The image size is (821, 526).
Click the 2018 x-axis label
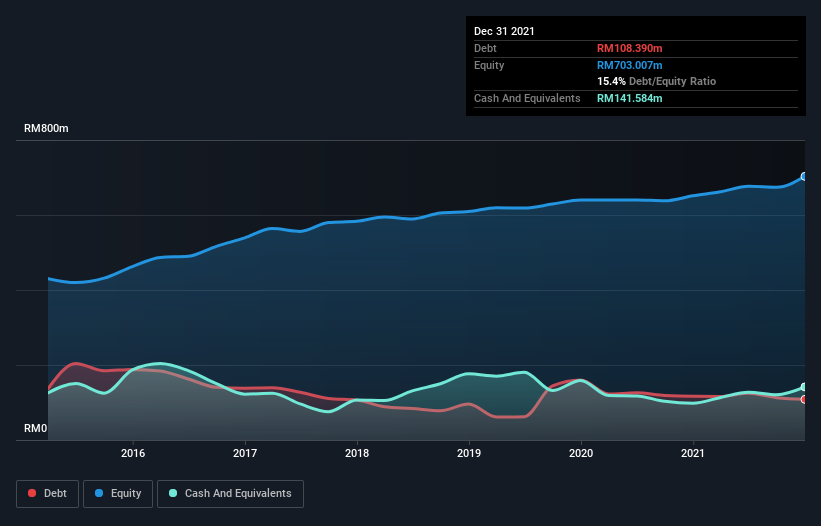[x=357, y=453]
